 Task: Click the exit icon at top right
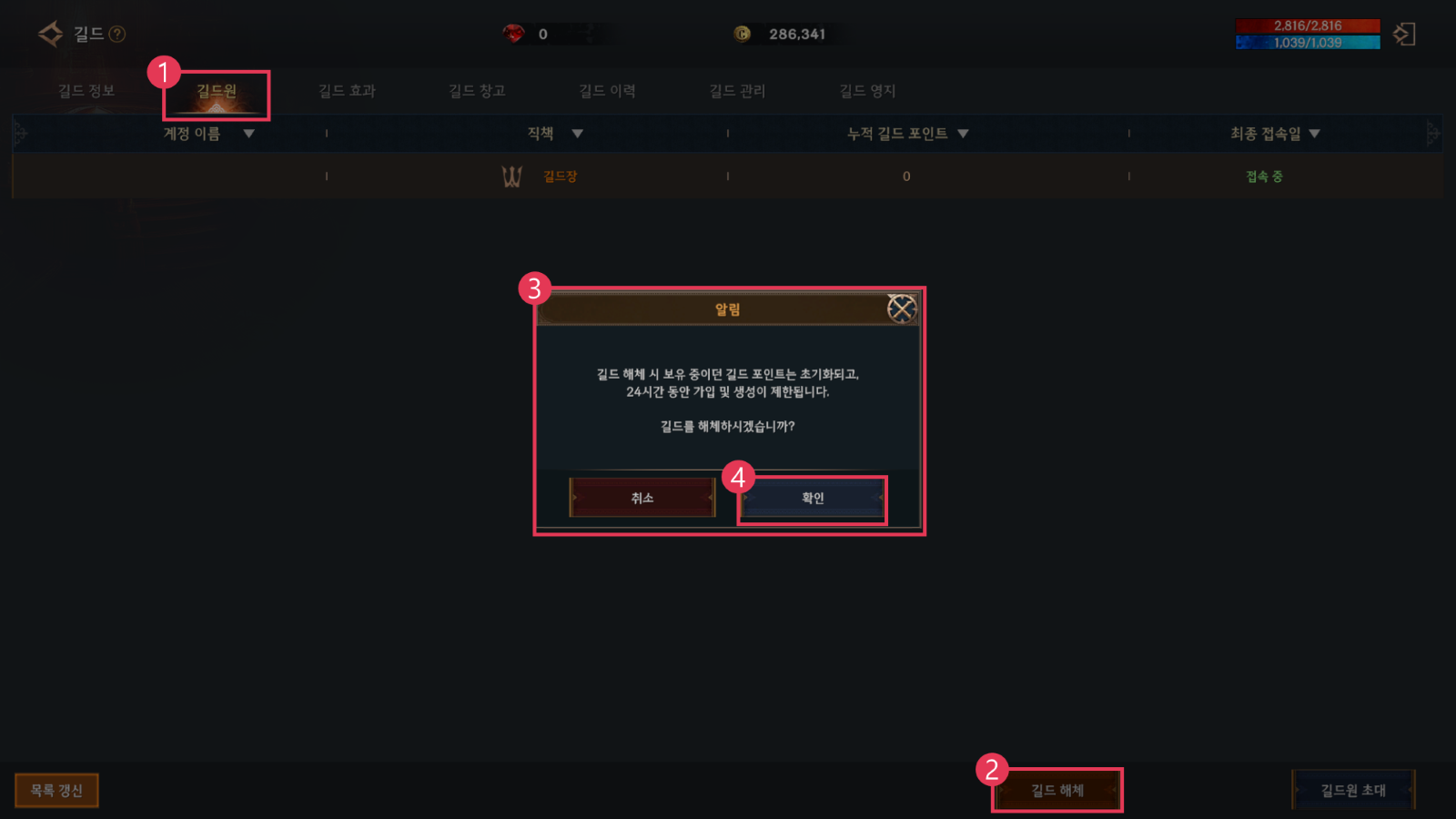click(1404, 35)
